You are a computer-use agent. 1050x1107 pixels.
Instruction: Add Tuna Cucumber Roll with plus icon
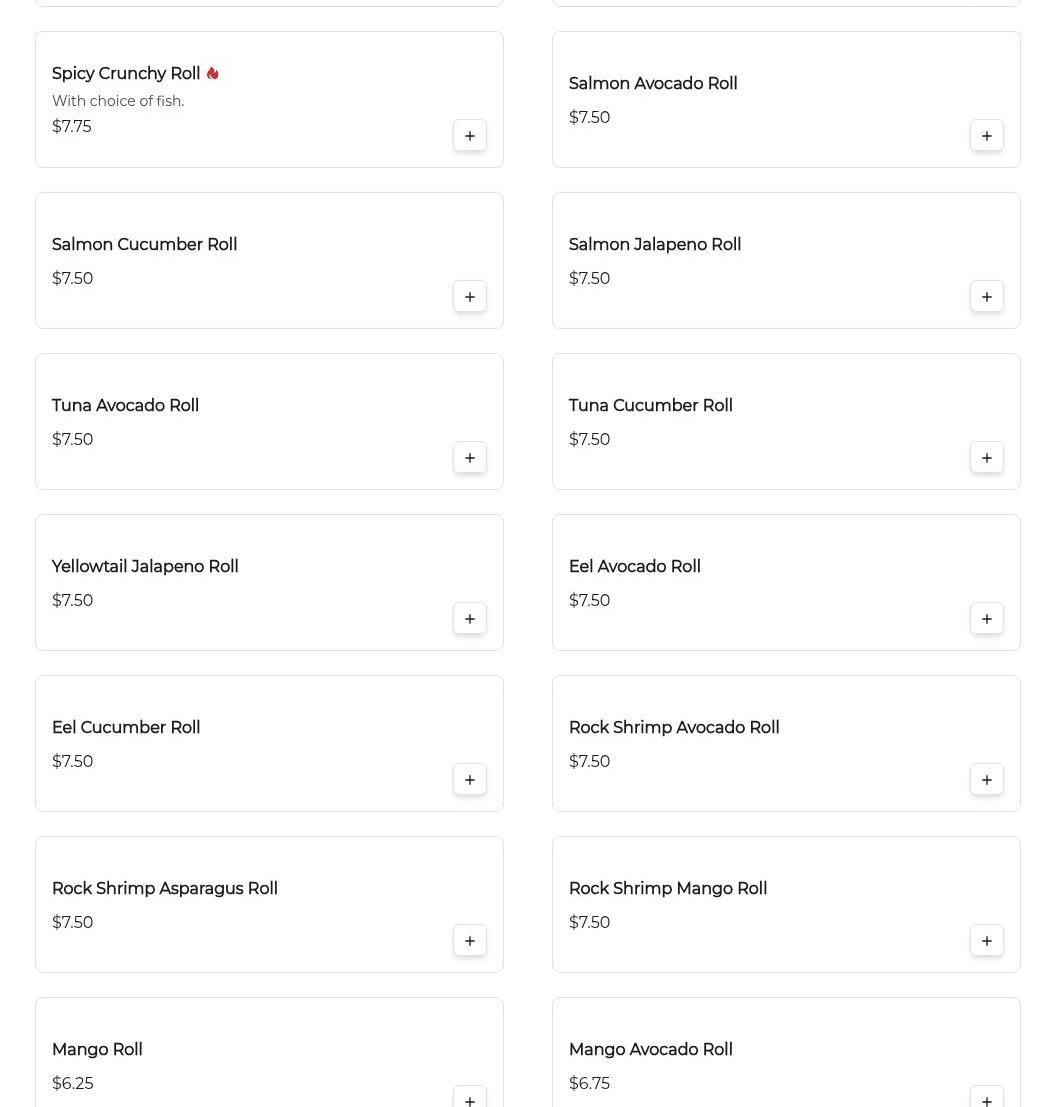tap(987, 458)
